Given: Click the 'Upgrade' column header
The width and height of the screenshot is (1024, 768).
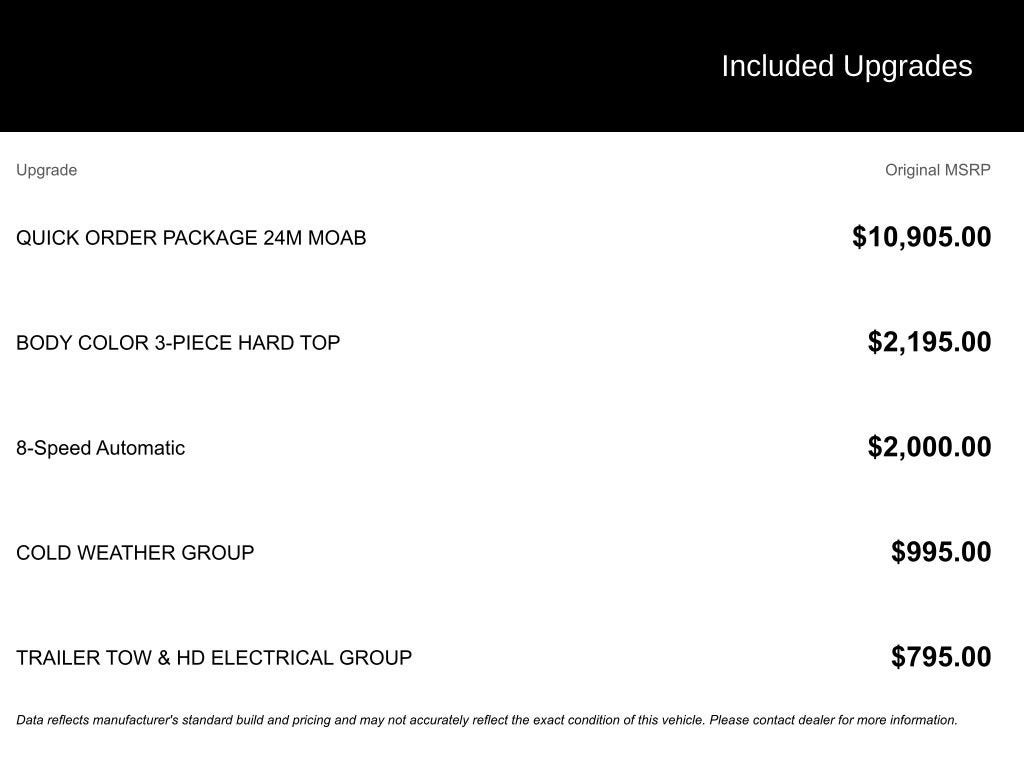Looking at the screenshot, I should 46,170.
